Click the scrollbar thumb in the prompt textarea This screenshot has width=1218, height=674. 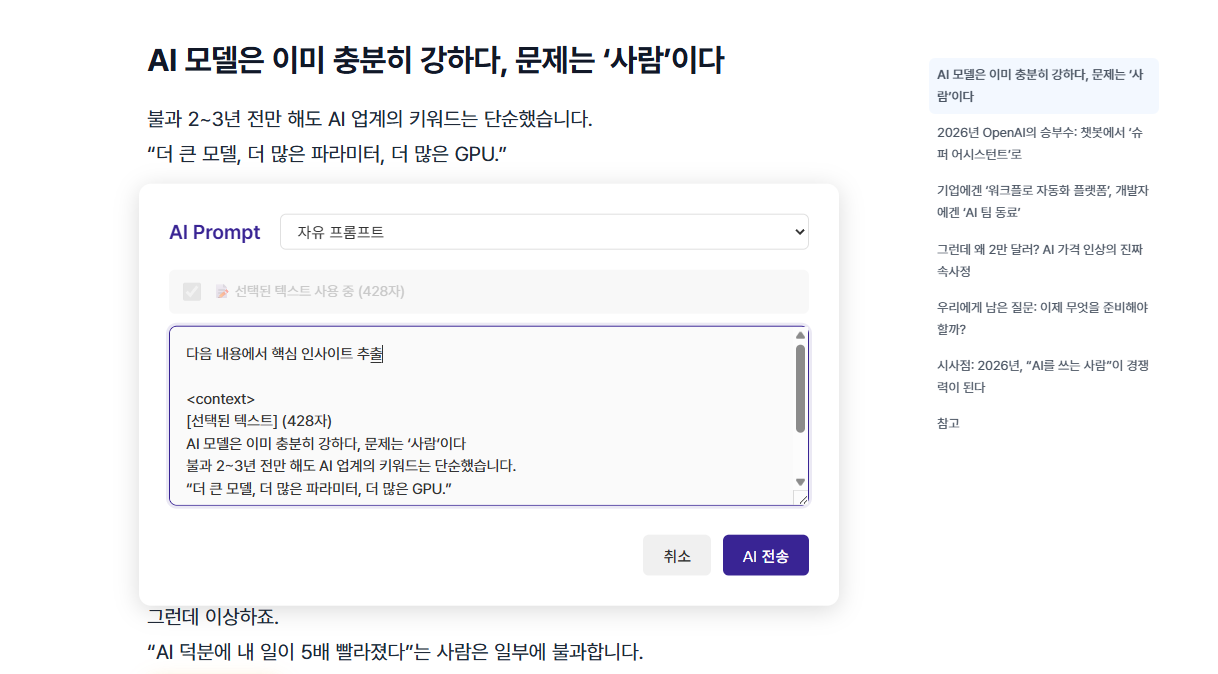point(800,388)
